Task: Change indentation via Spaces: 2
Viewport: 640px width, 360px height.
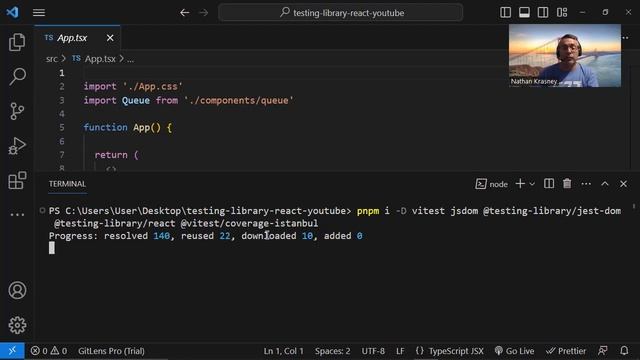Action: click(x=332, y=351)
